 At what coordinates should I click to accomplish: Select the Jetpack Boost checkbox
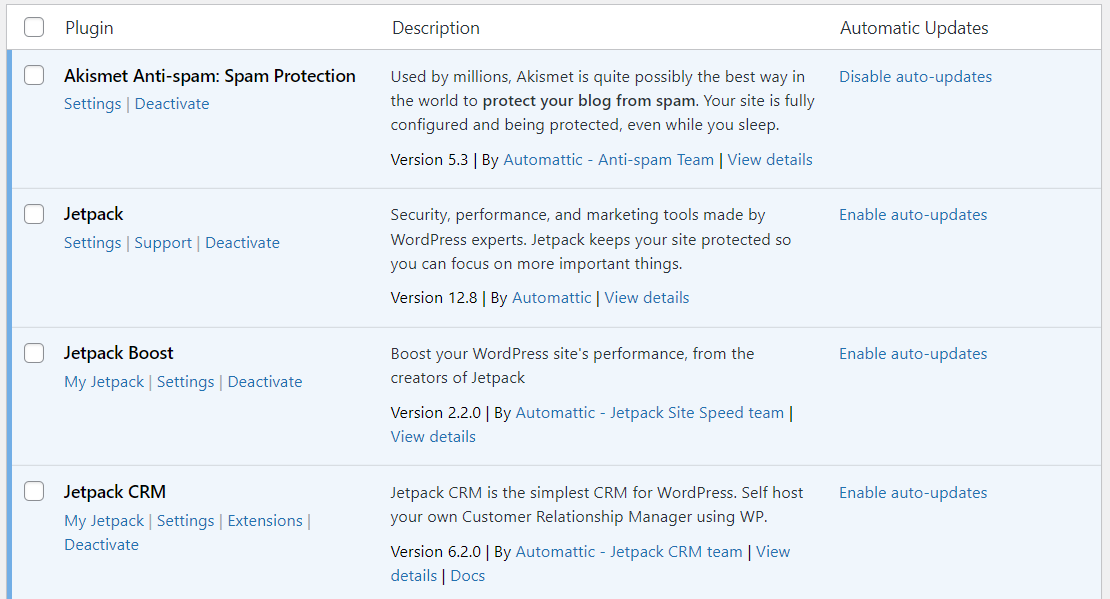click(x=33, y=353)
